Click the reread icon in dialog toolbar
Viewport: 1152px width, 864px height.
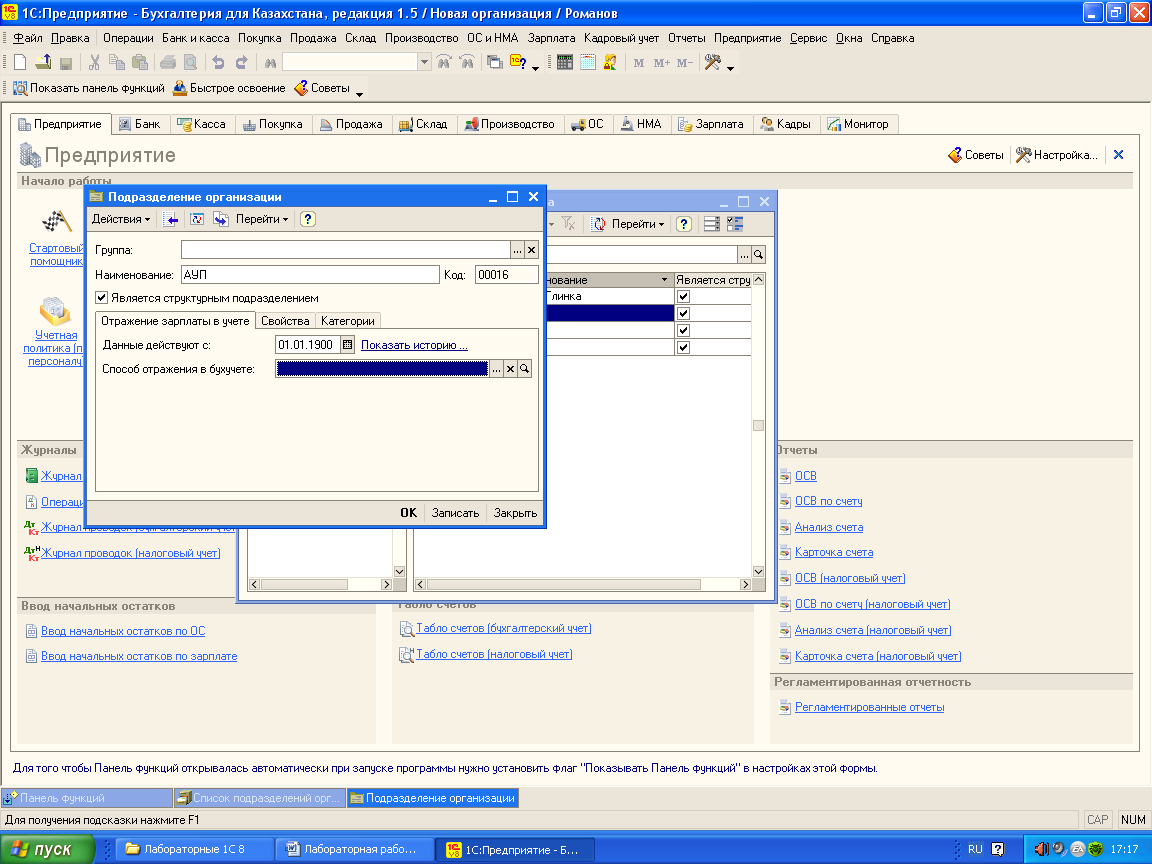(196, 219)
